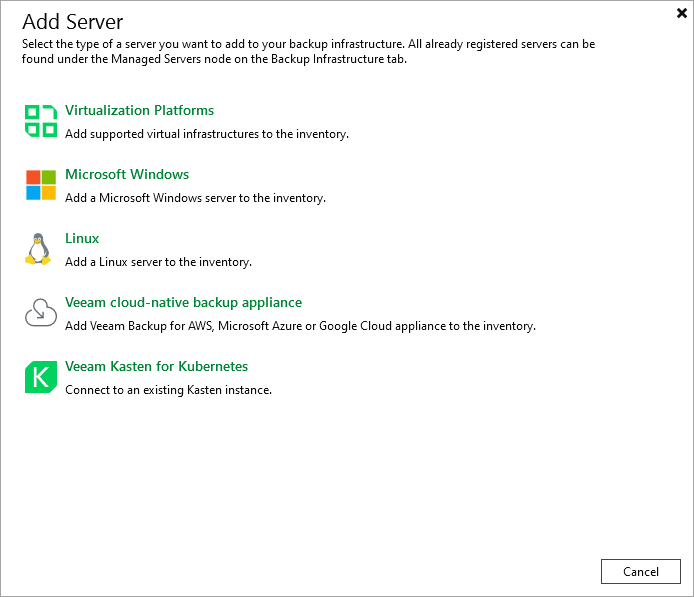Click the cloud-native backup appliance cloud icon
The image size is (694, 597).
[41, 312]
